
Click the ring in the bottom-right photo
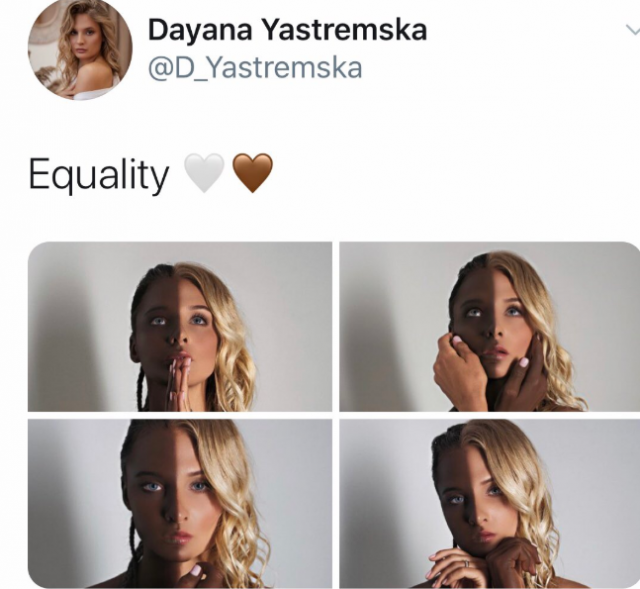pos(467,564)
